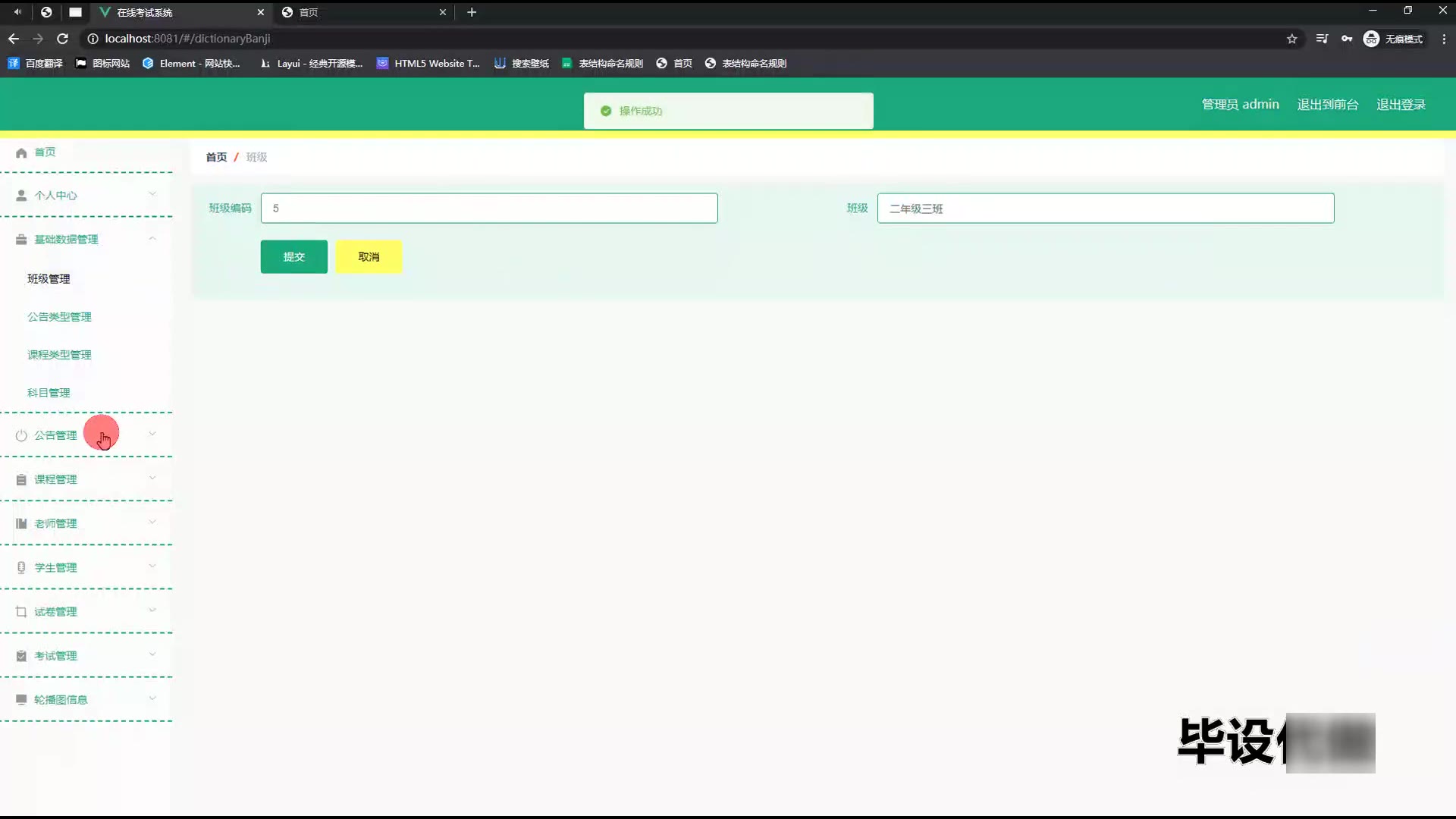This screenshot has height=819, width=1456.
Task: Bookmark this page with the star icon
Action: 1292,39
